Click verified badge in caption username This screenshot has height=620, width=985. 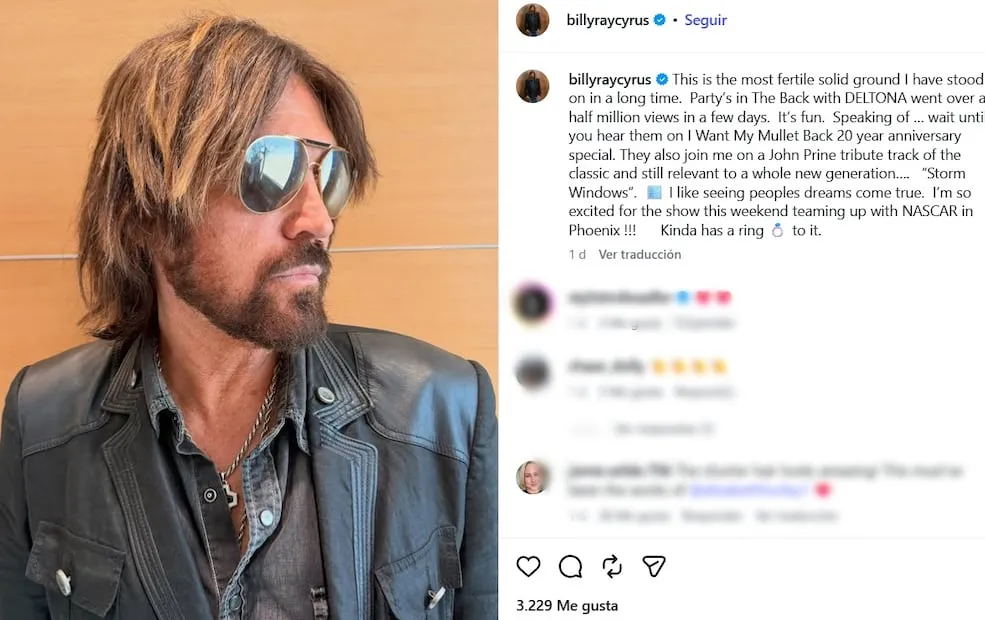point(662,80)
